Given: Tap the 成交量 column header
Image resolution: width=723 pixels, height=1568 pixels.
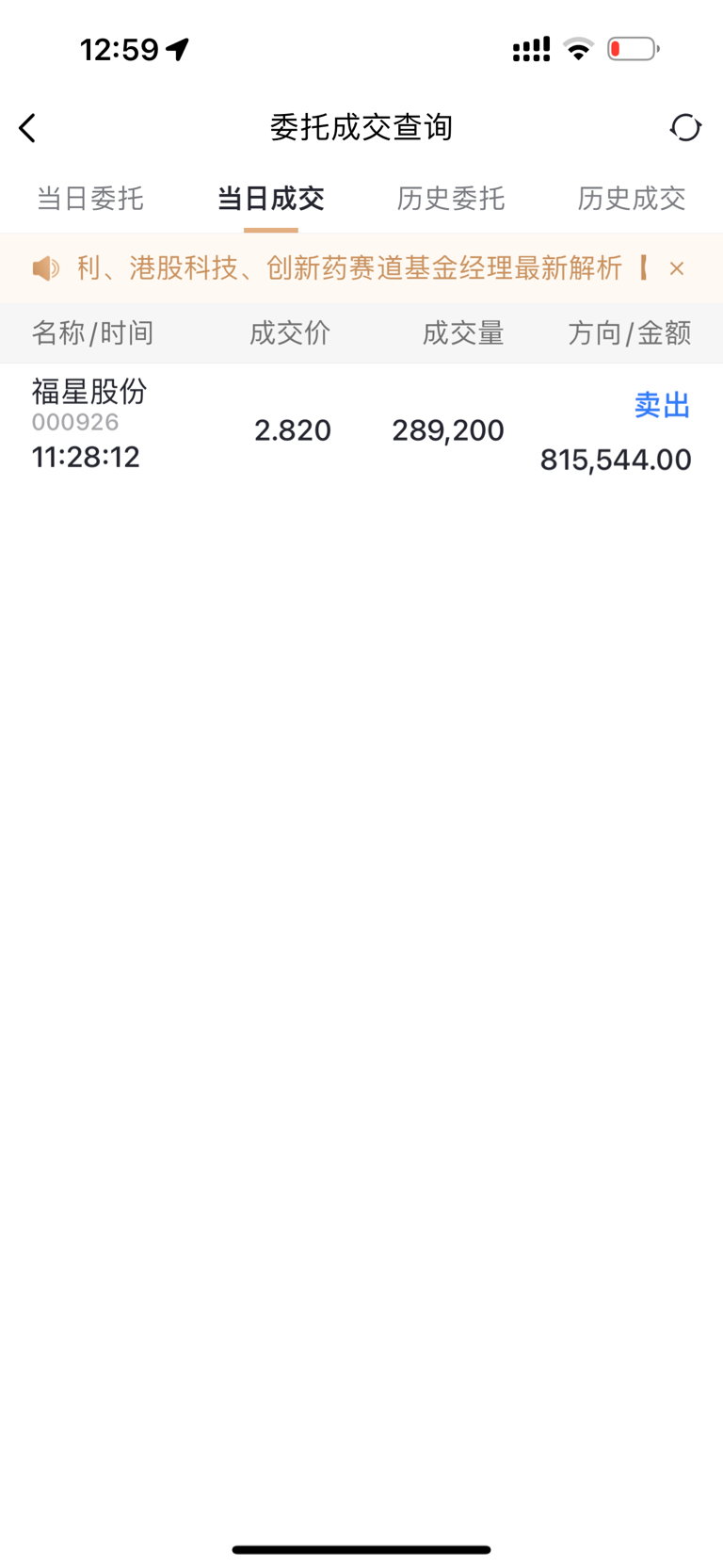Looking at the screenshot, I should 463,332.
